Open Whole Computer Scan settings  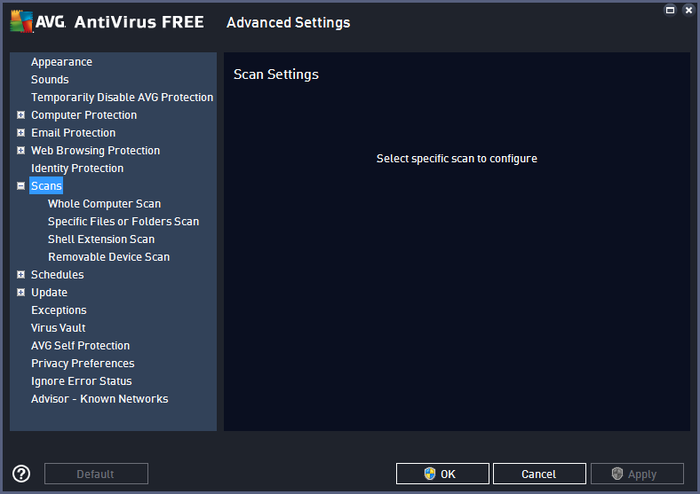(104, 204)
